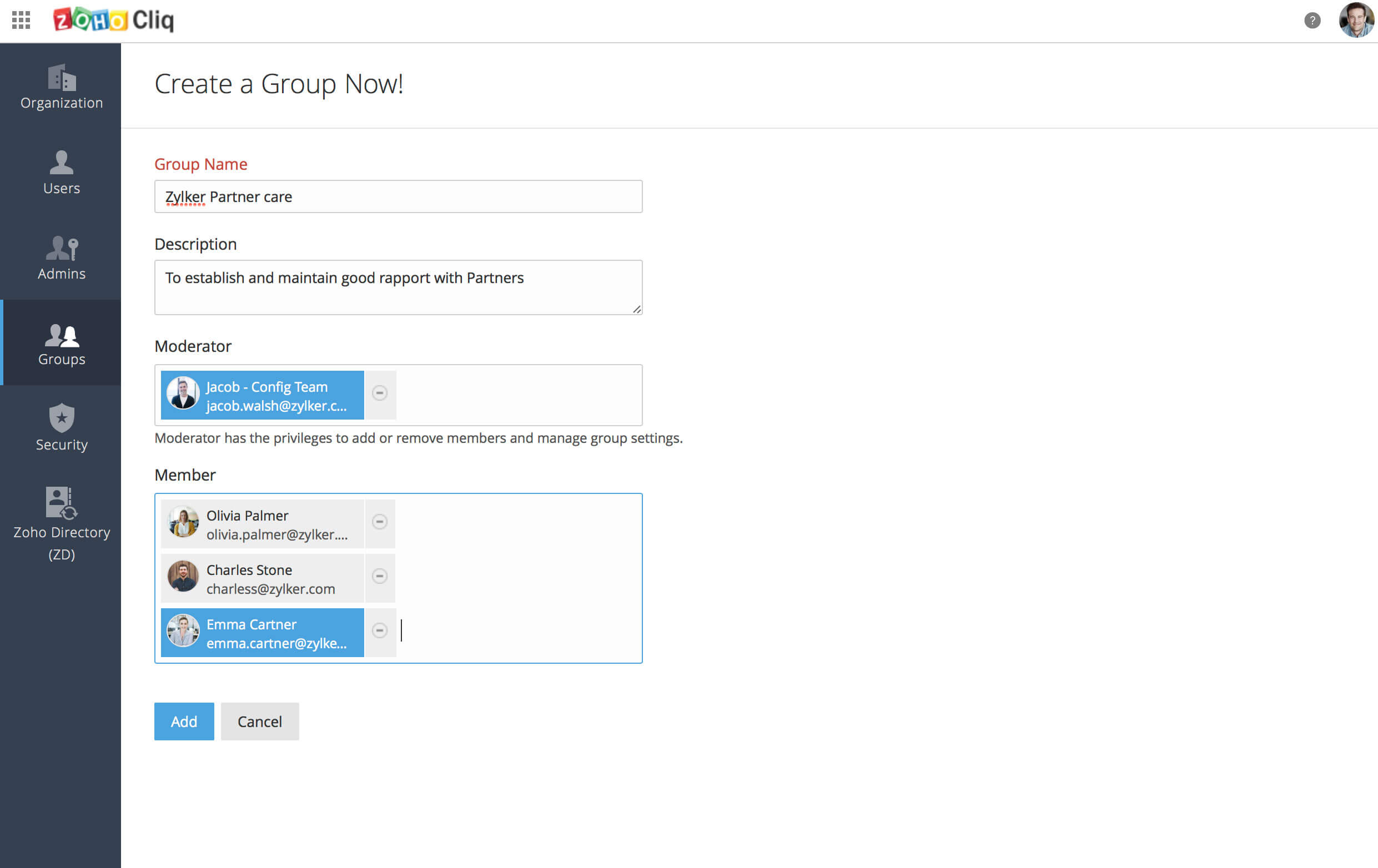Remove Jacob as moderator using minus icon

pyautogui.click(x=379, y=393)
